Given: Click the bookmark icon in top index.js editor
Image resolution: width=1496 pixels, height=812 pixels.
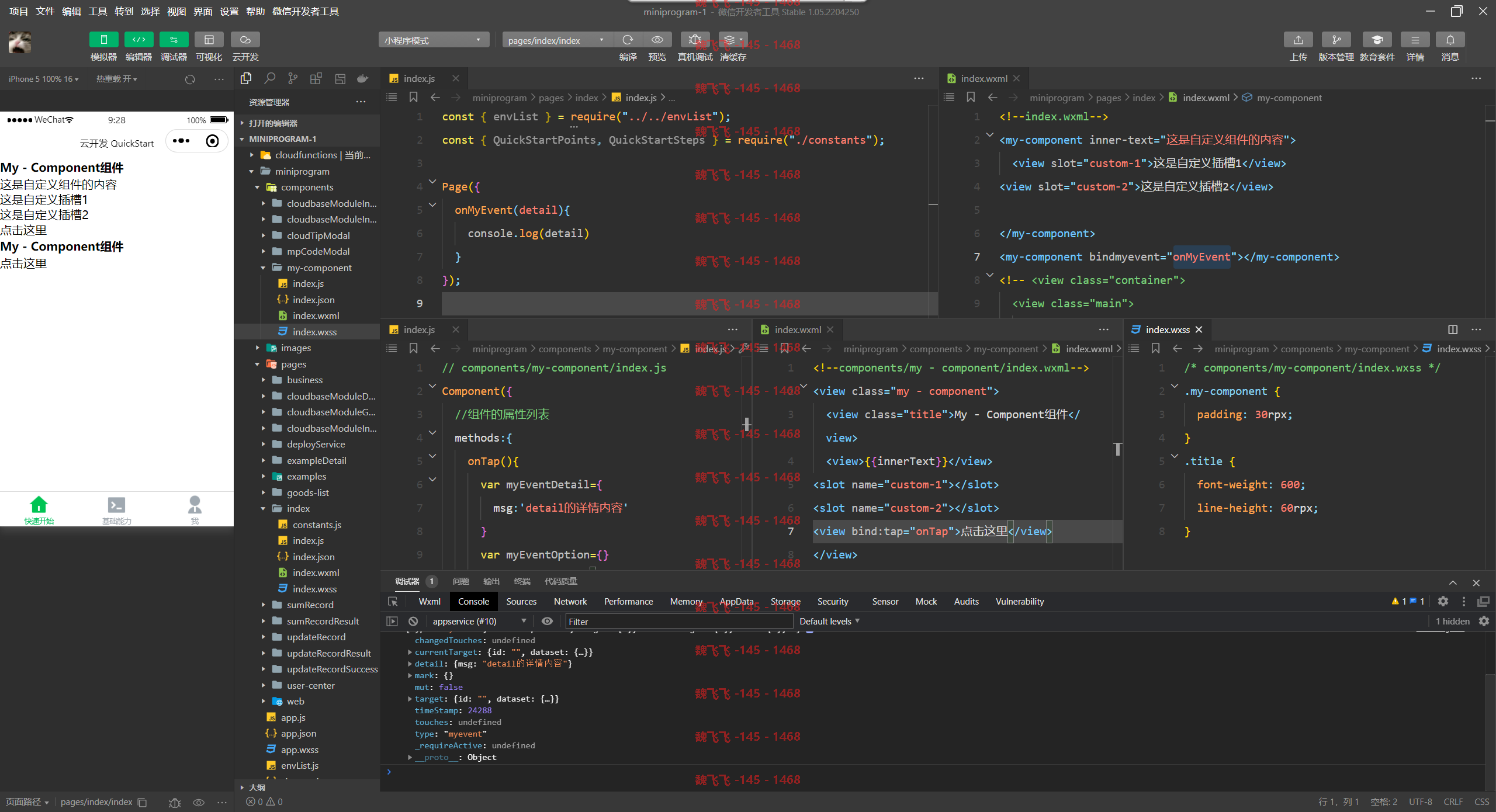Looking at the screenshot, I should 413,98.
